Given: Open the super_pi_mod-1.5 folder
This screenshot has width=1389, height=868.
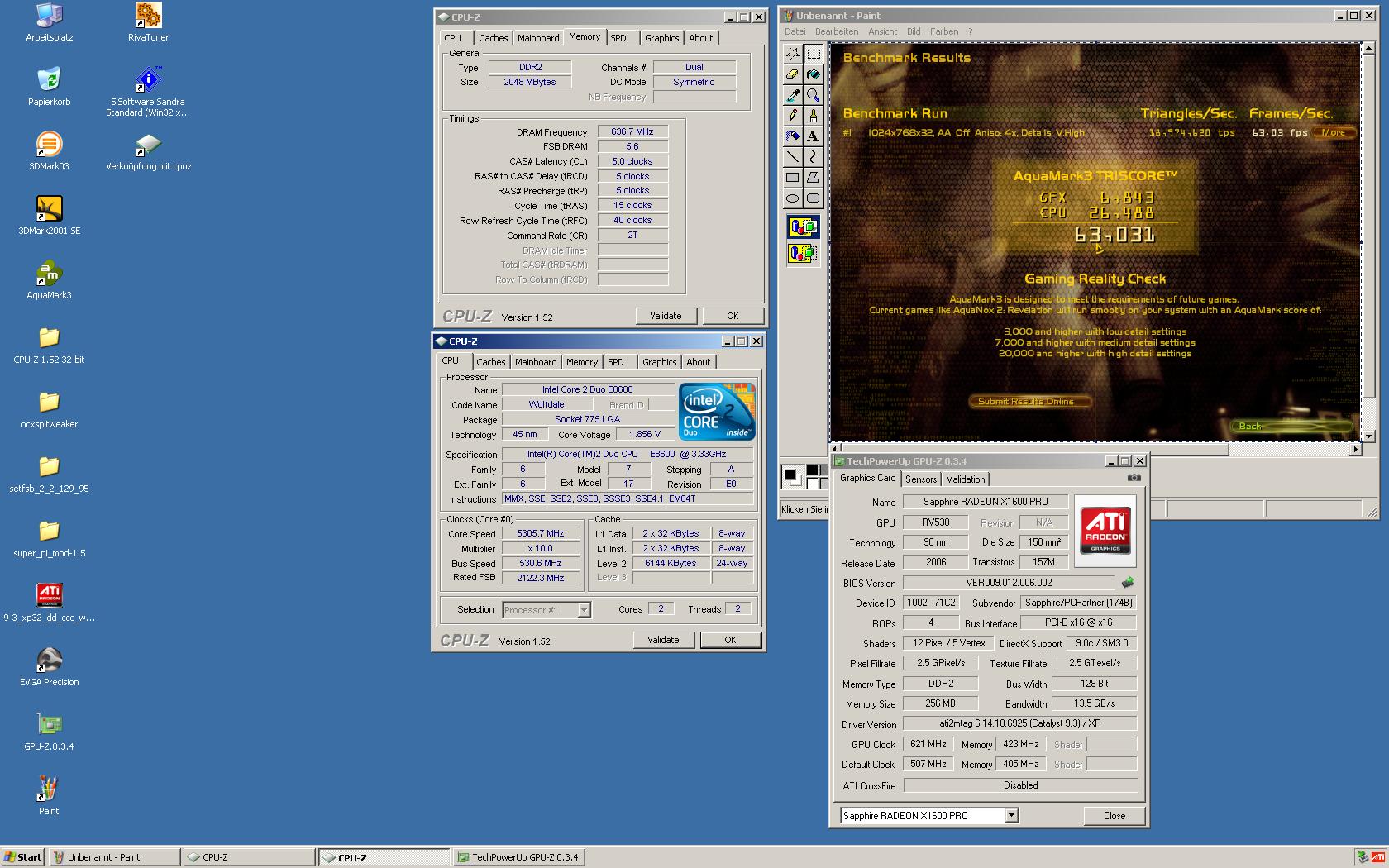Looking at the screenshot, I should click(49, 537).
